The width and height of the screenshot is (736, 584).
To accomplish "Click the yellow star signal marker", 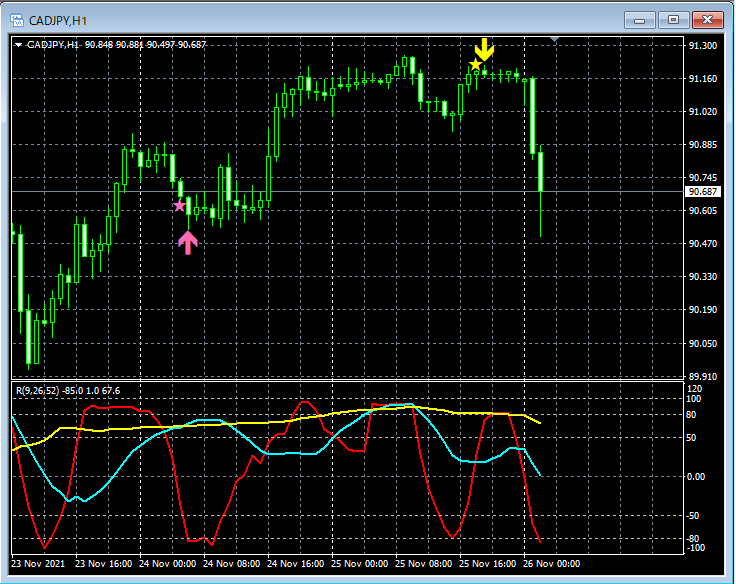I will click(475, 65).
